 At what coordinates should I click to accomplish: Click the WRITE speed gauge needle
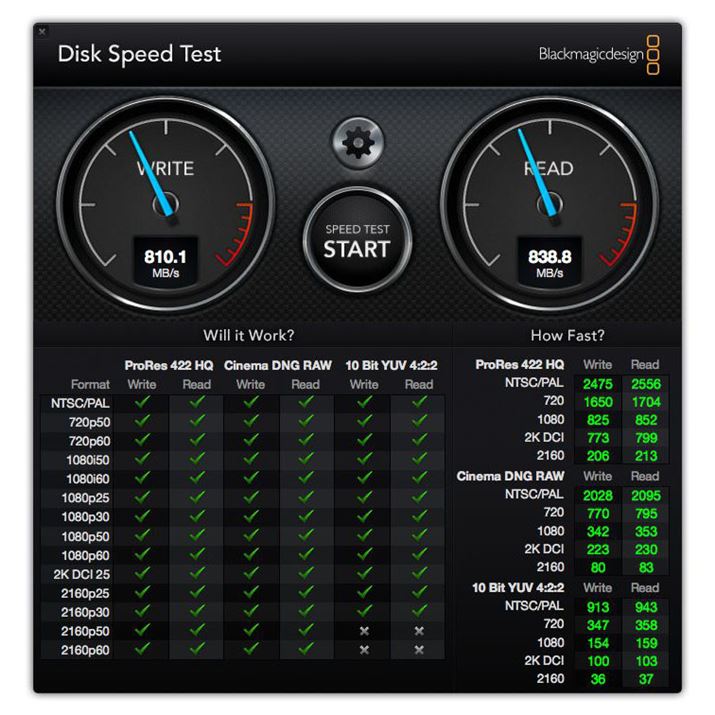151,174
